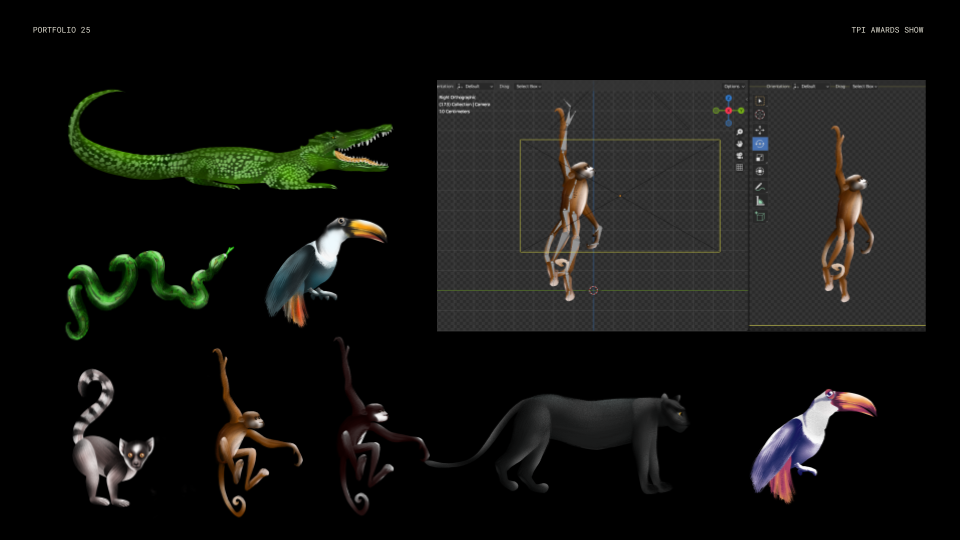Select the Measure ruler tool

pos(760,201)
